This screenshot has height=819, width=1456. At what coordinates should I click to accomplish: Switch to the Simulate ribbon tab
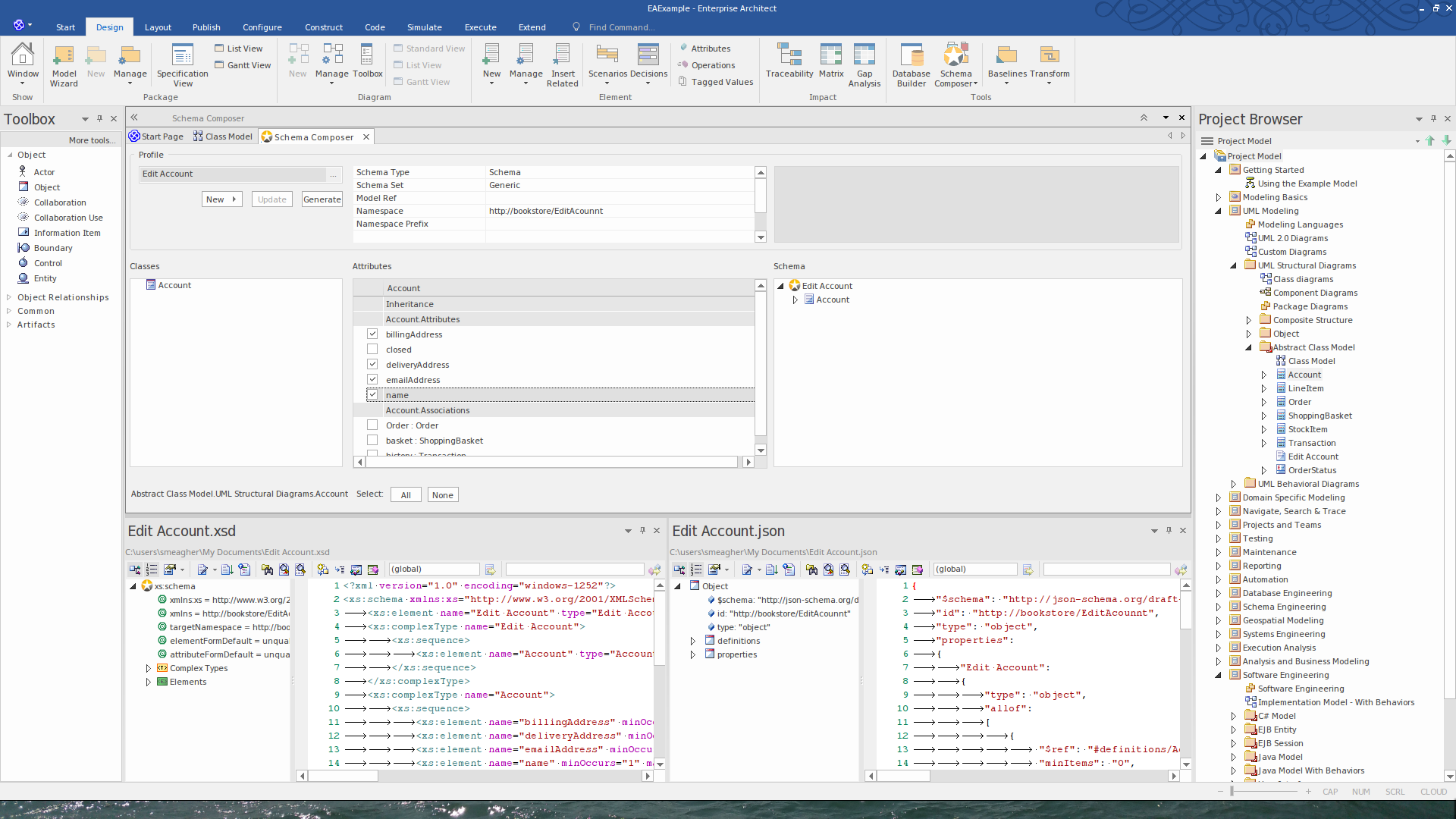pos(424,27)
